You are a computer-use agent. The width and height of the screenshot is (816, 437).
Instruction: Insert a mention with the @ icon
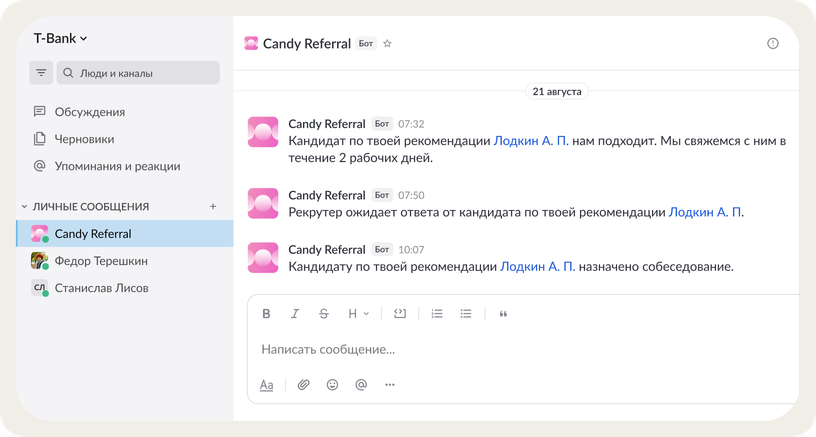click(x=361, y=384)
